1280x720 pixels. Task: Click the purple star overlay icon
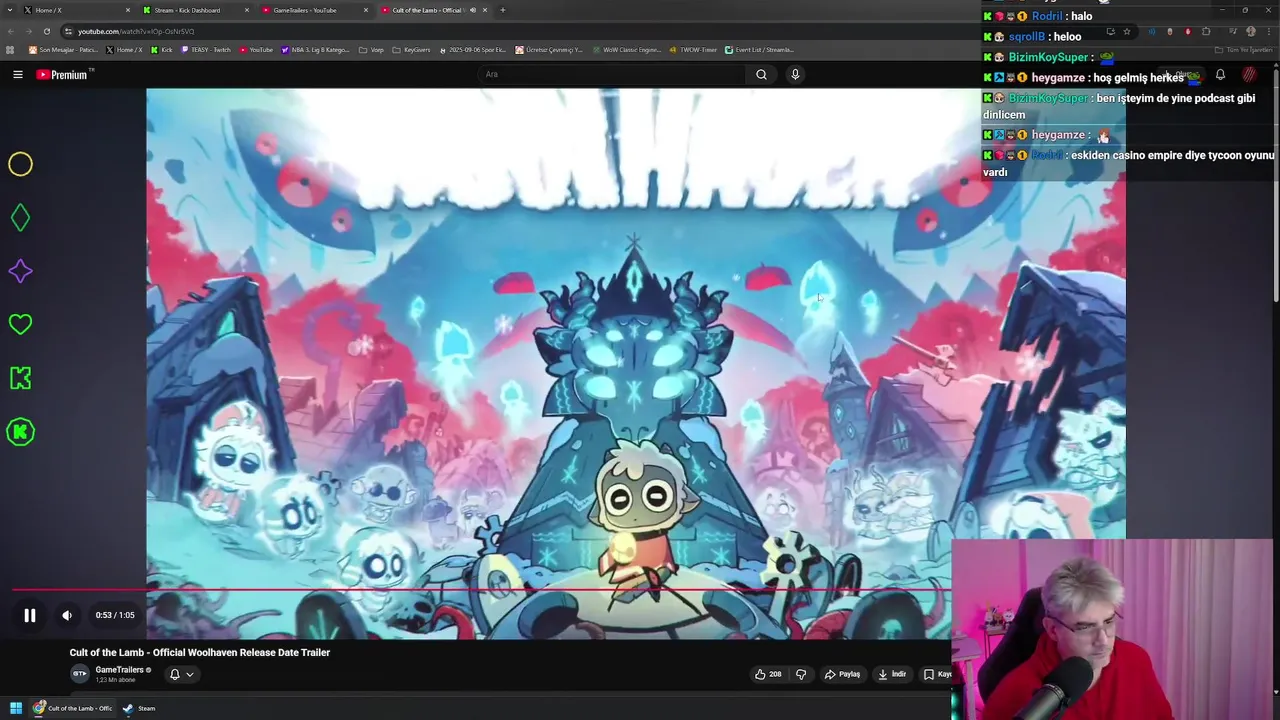point(20,272)
